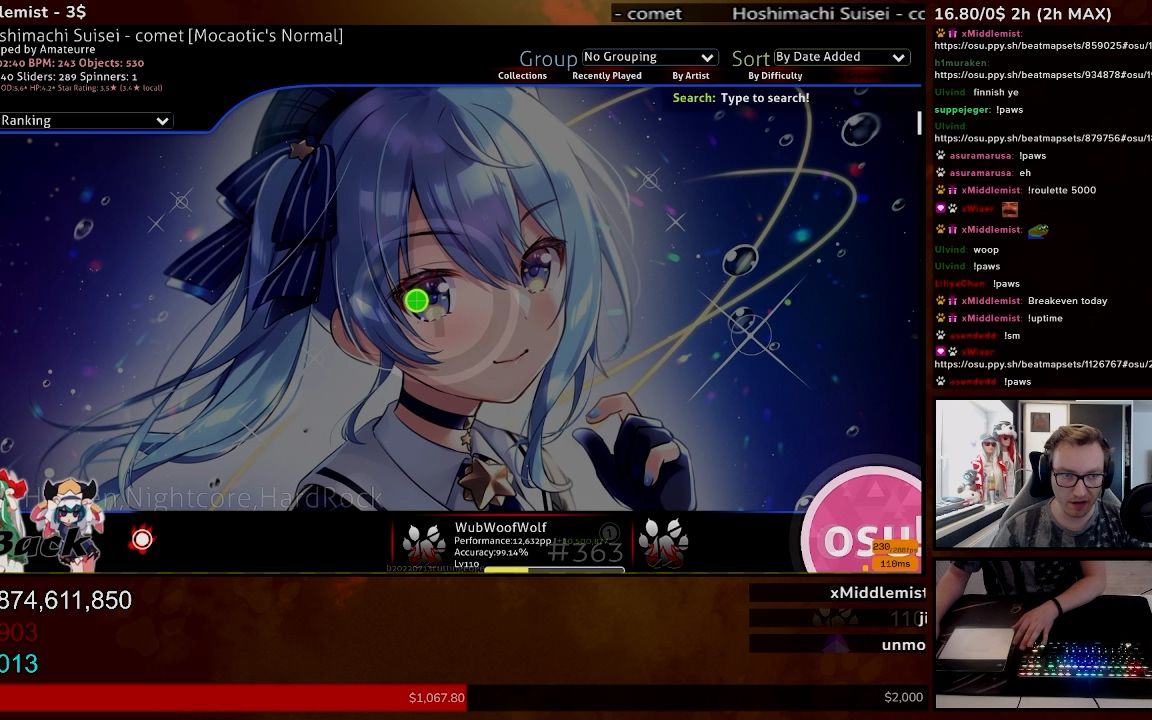The height and width of the screenshot is (720, 1152).
Task: Click the paw badge beside the Breakeven today message
Action: (x=940, y=301)
